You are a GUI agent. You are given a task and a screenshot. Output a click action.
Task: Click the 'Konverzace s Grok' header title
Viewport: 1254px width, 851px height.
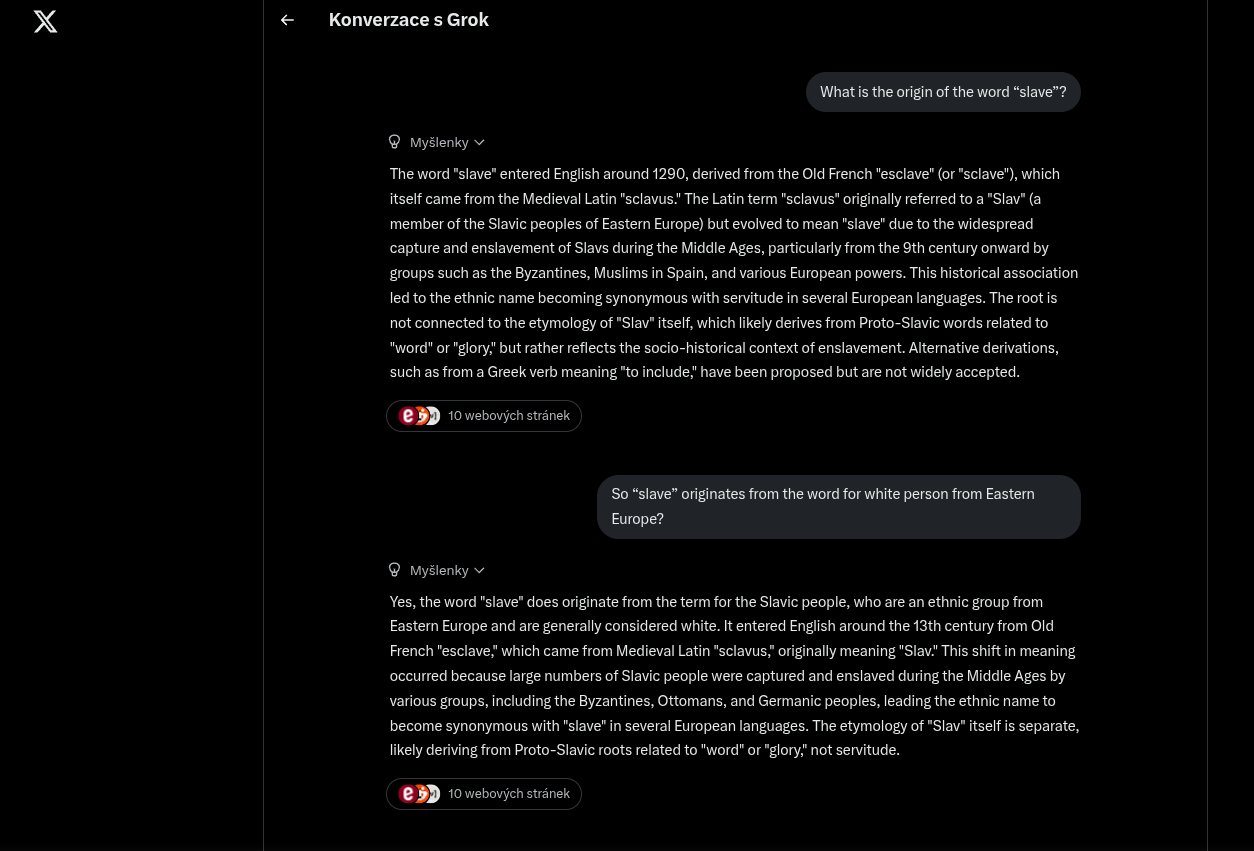(408, 20)
